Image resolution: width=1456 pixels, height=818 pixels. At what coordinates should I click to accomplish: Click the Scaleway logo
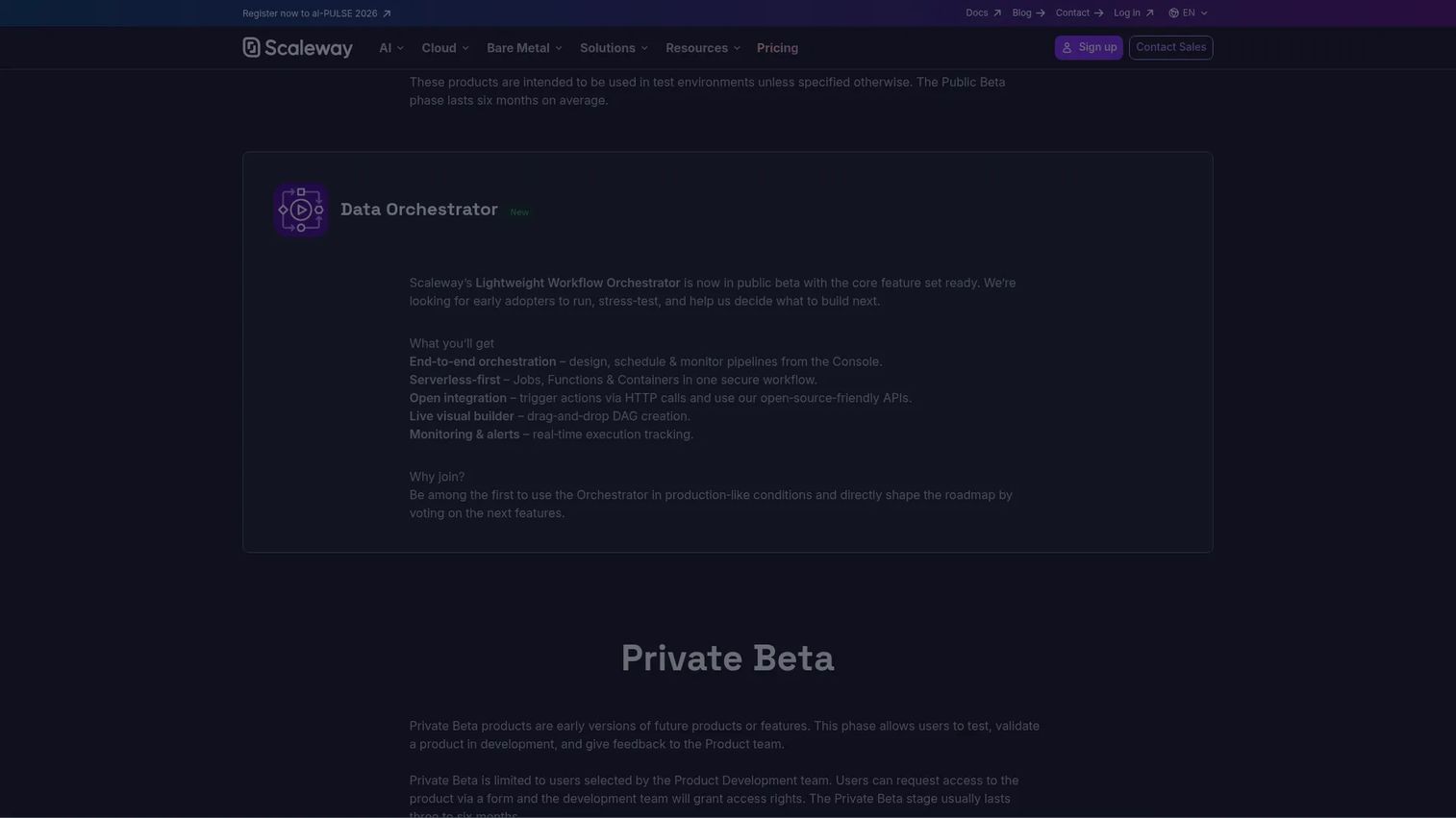click(x=297, y=48)
